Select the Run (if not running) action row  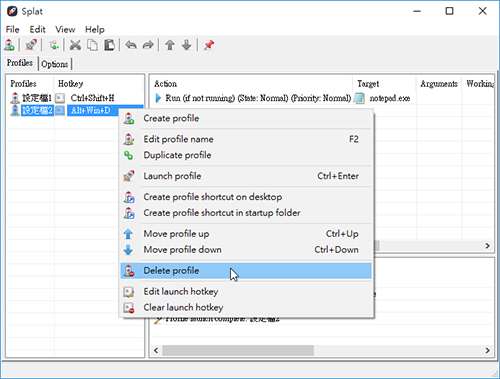point(322,98)
